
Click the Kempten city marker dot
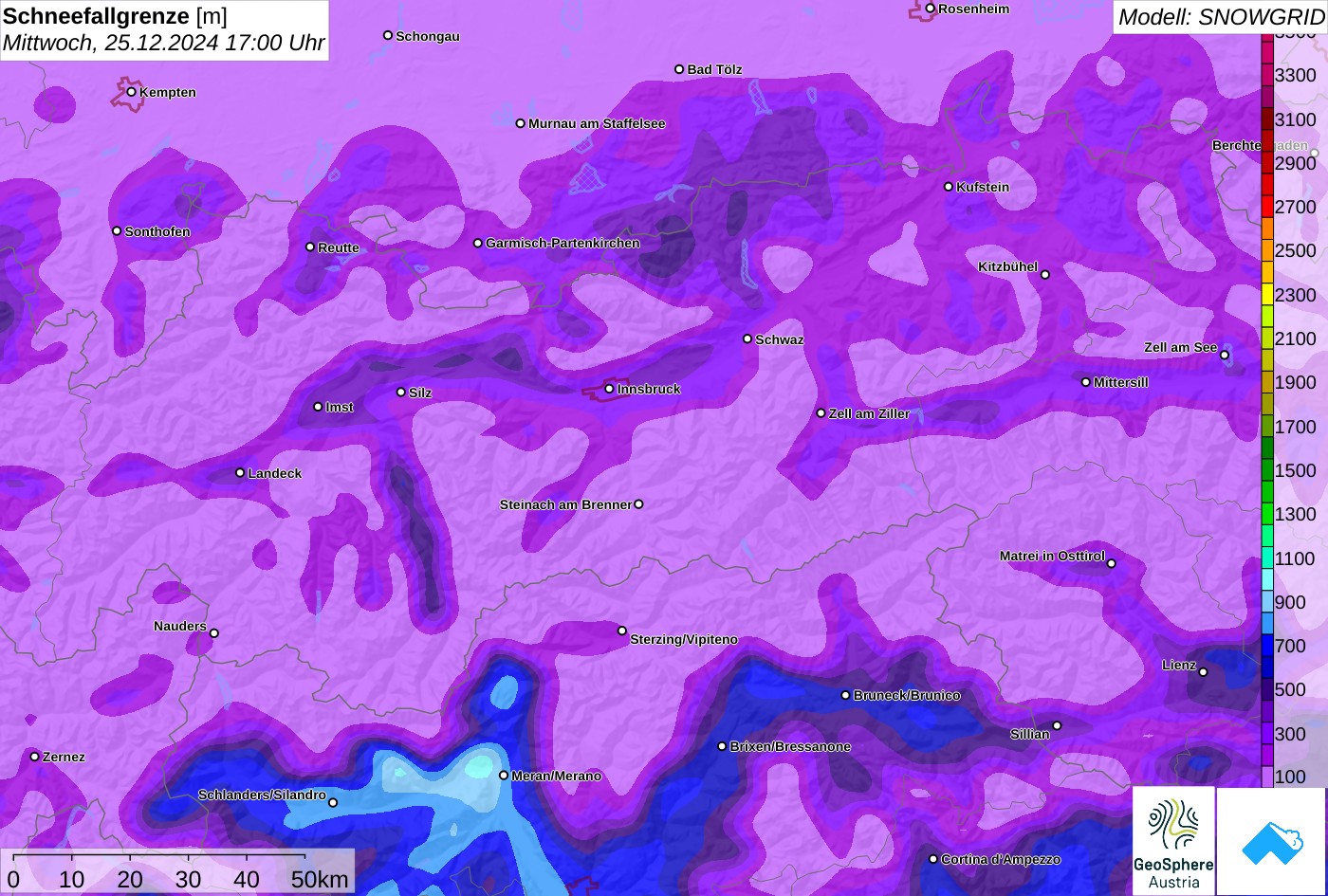(x=132, y=92)
